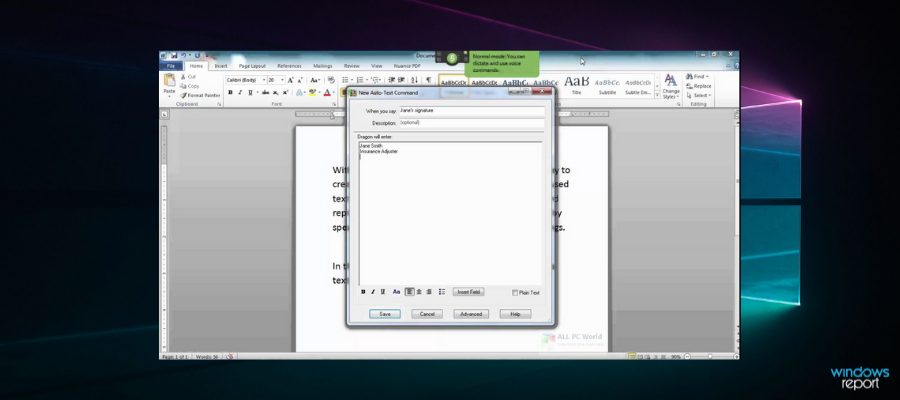The width and height of the screenshot is (900, 400).
Task: Click the Paste clipboard icon
Action: [x=169, y=80]
